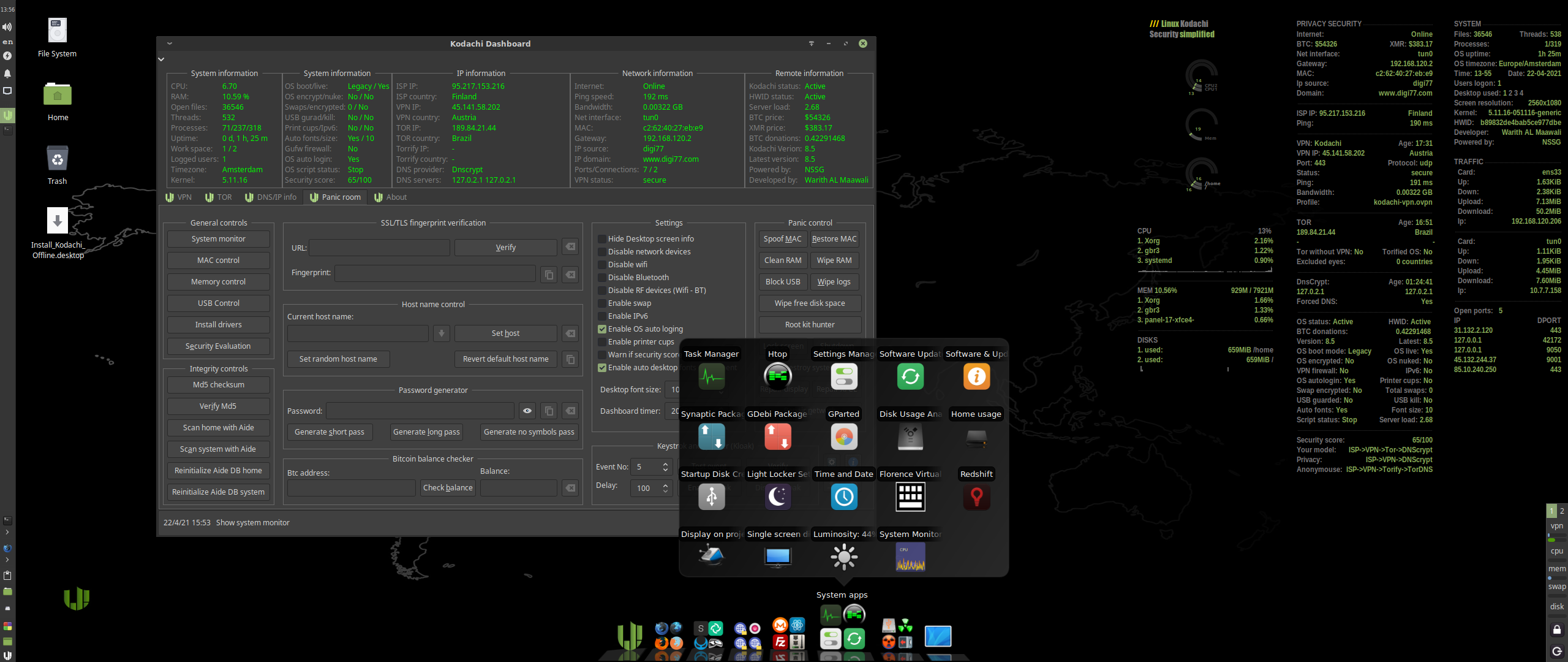Open the Time and Date tool
This screenshot has width=1568, height=662.
843,496
